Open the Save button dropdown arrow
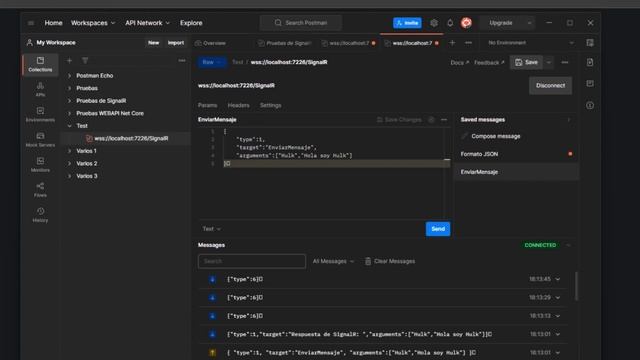640x360 pixels. coord(549,62)
